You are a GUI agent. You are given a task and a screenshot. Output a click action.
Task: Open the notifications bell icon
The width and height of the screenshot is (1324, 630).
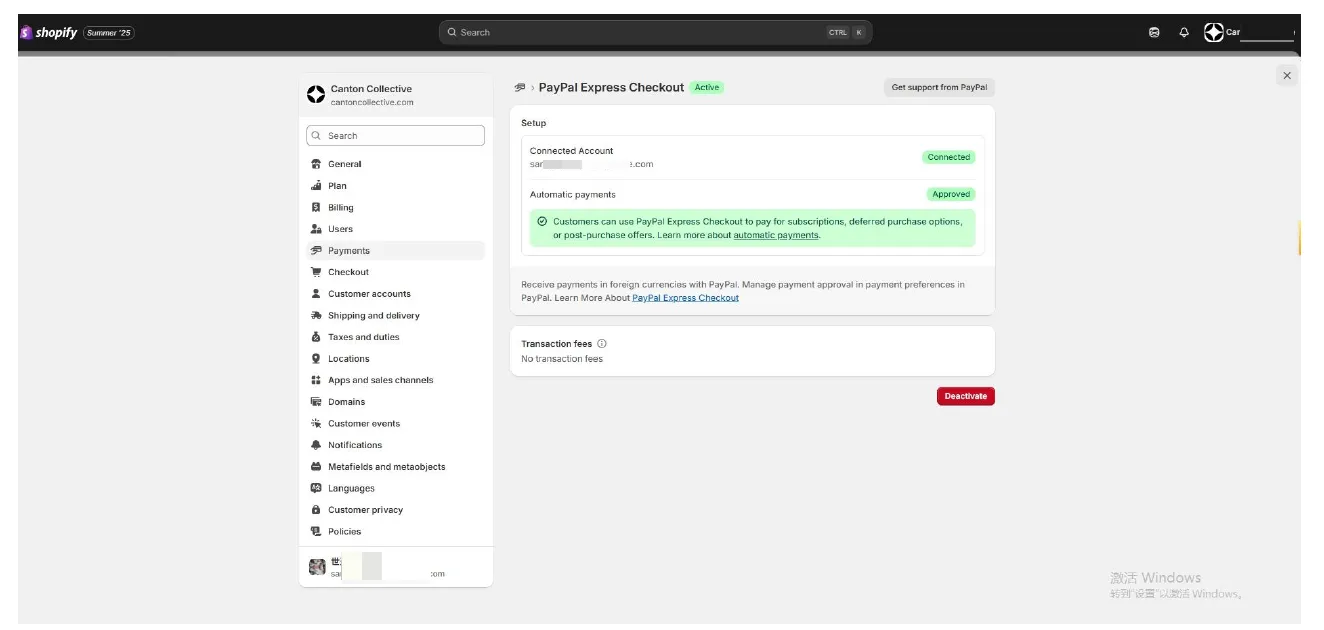coord(1184,32)
